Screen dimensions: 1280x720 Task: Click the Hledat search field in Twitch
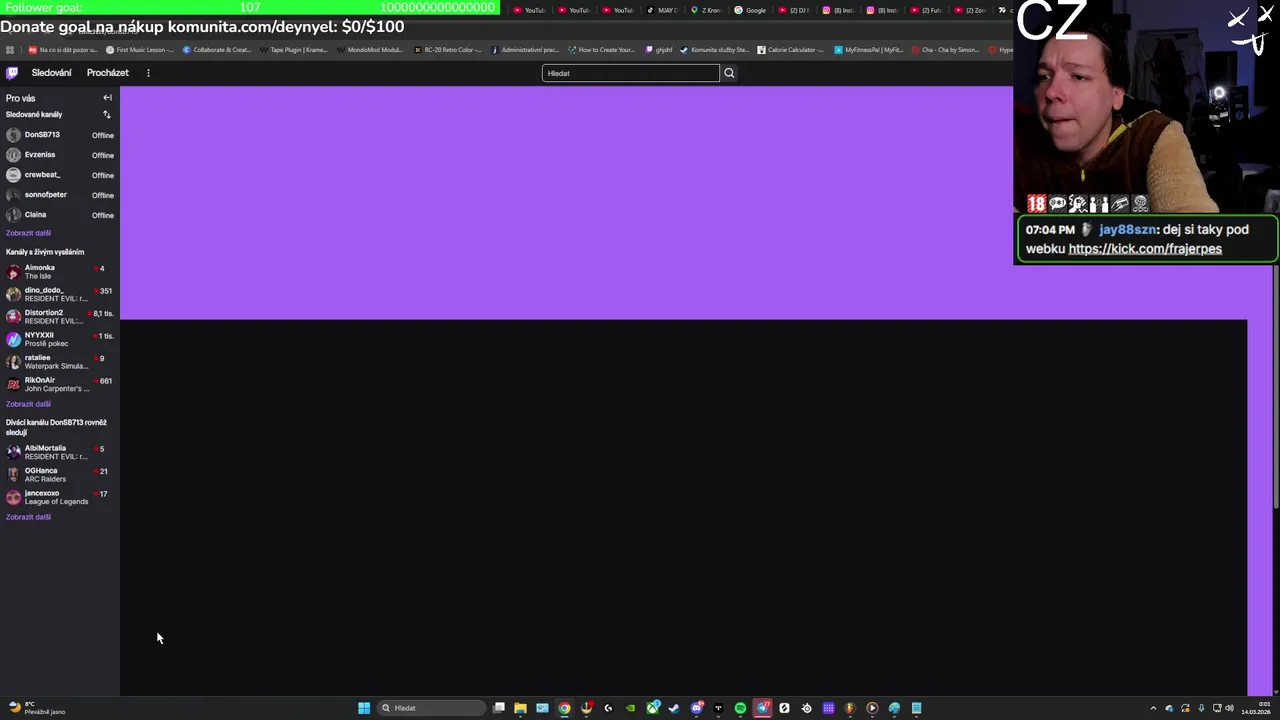pyautogui.click(x=630, y=73)
